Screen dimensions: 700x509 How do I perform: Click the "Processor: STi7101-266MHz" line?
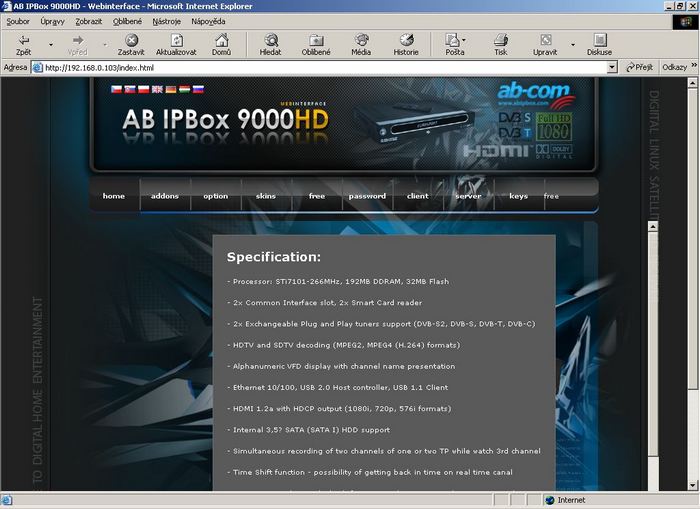[x=338, y=282]
